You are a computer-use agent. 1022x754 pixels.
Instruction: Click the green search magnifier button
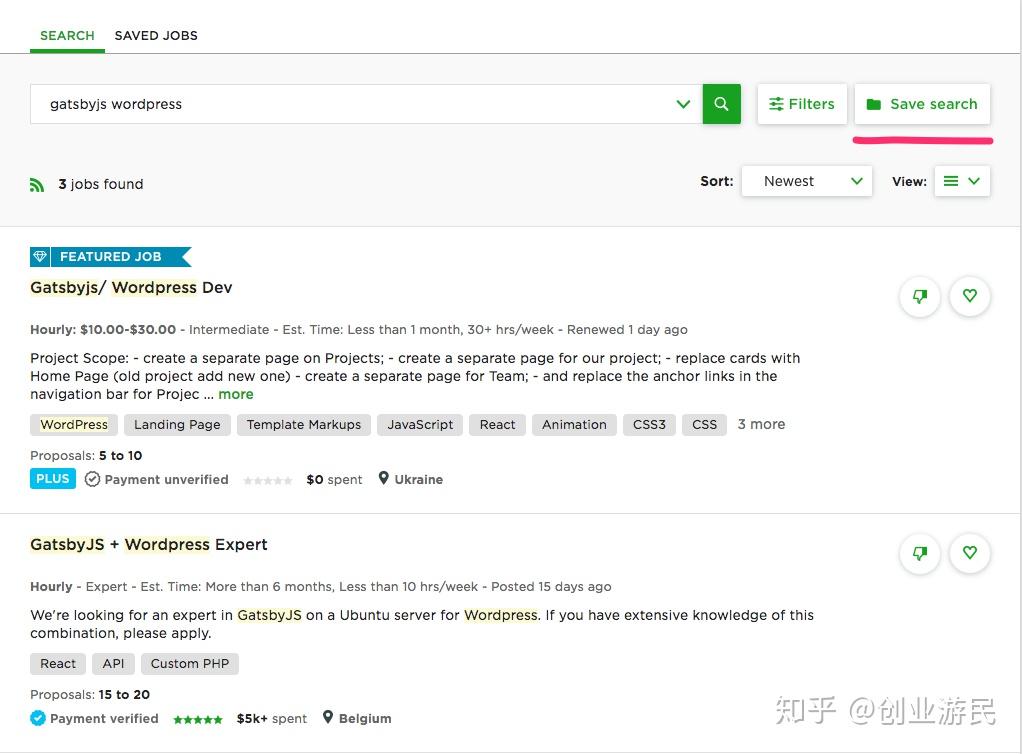click(721, 104)
